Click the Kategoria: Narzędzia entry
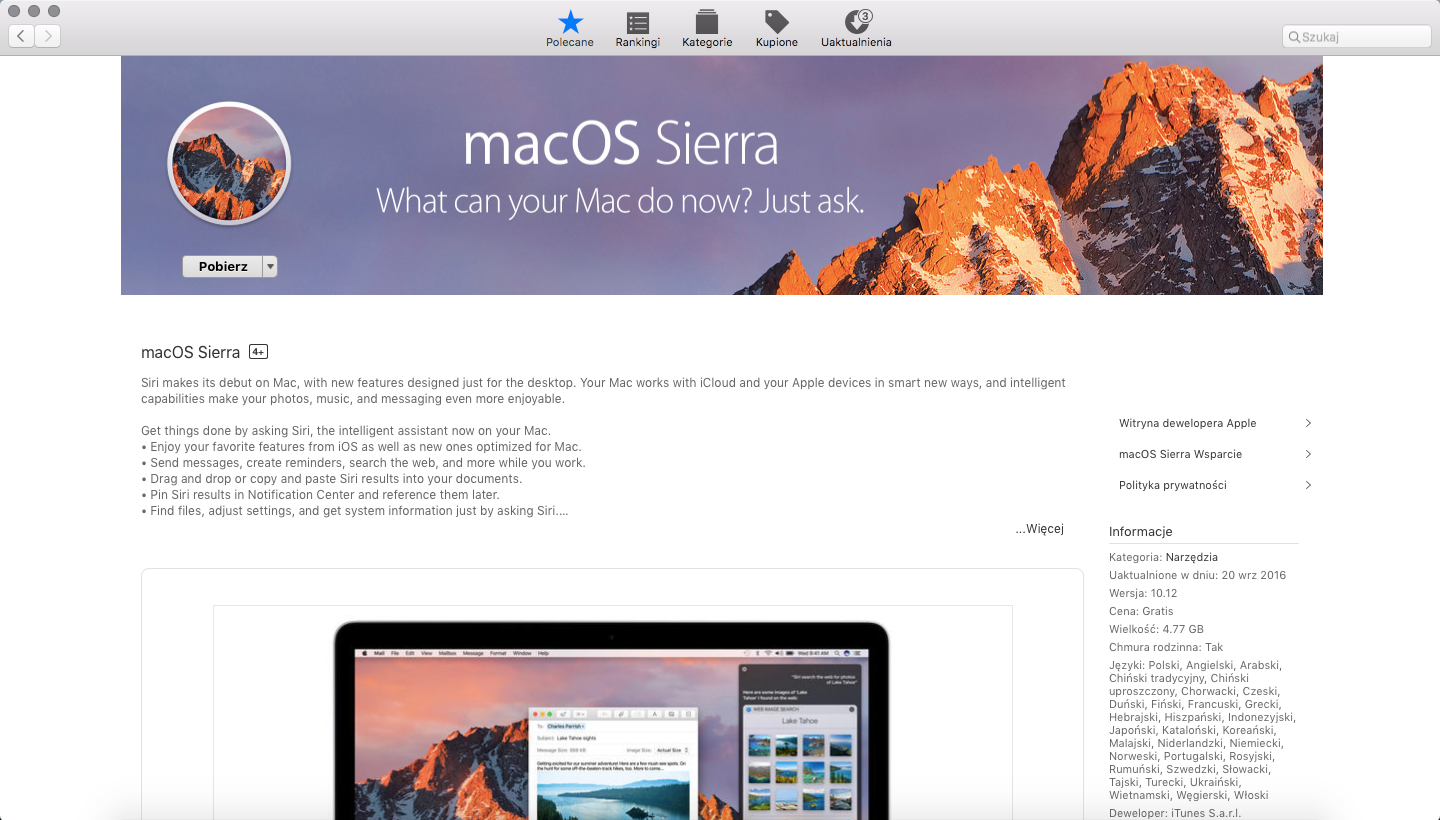Image resolution: width=1440 pixels, height=820 pixels. 1163,557
